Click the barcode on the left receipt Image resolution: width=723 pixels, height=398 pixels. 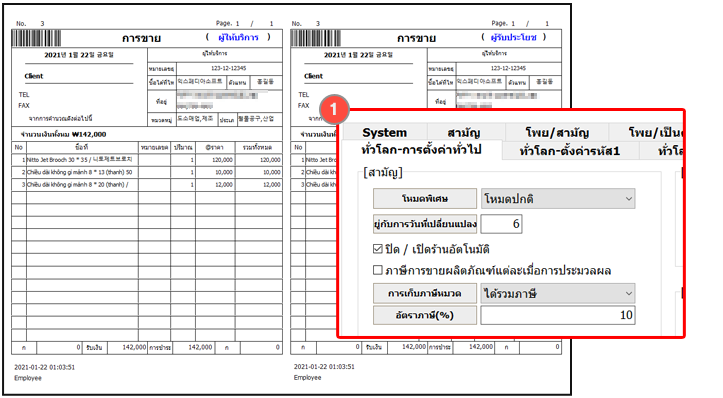[x=36, y=38]
